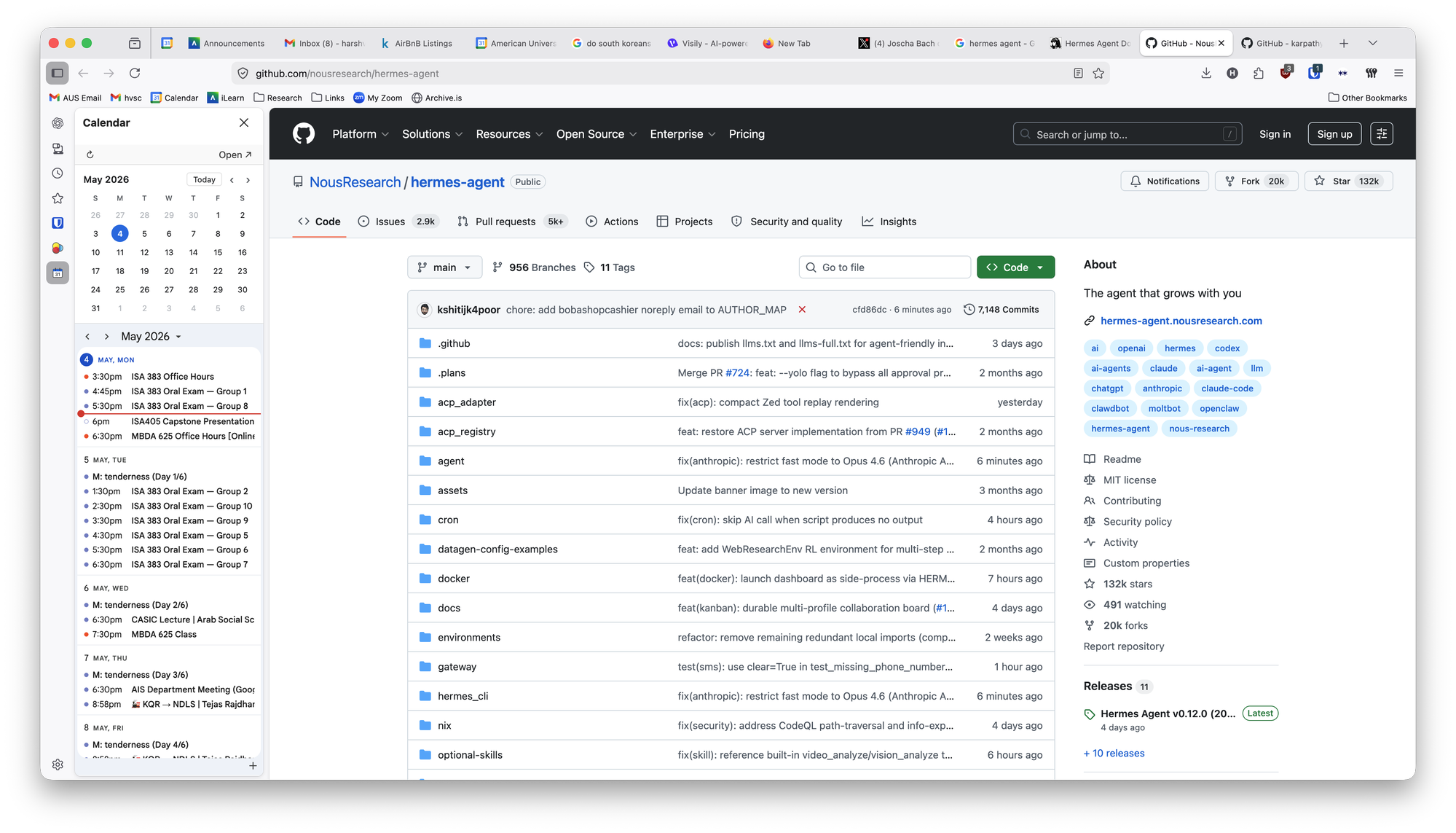1456x833 pixels.
Task: Open the green Code dropdown button
Action: pyautogui.click(x=1015, y=267)
